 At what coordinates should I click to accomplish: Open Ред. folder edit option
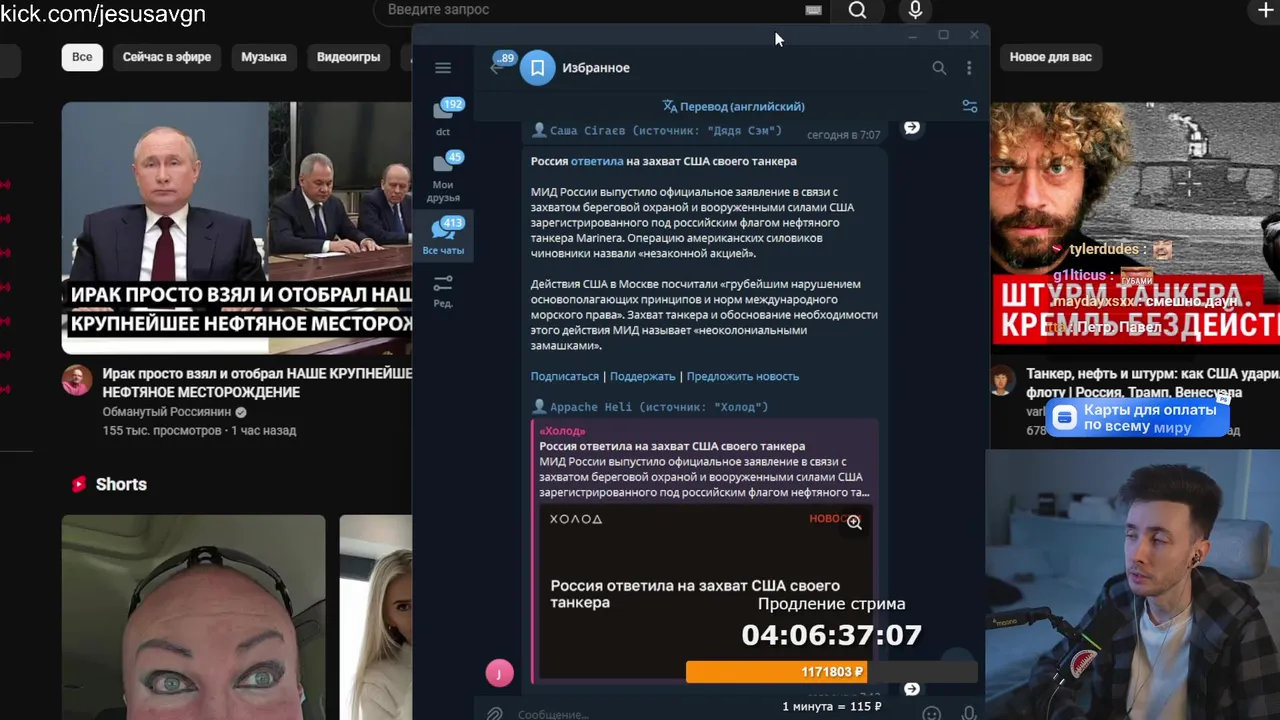pos(443,291)
